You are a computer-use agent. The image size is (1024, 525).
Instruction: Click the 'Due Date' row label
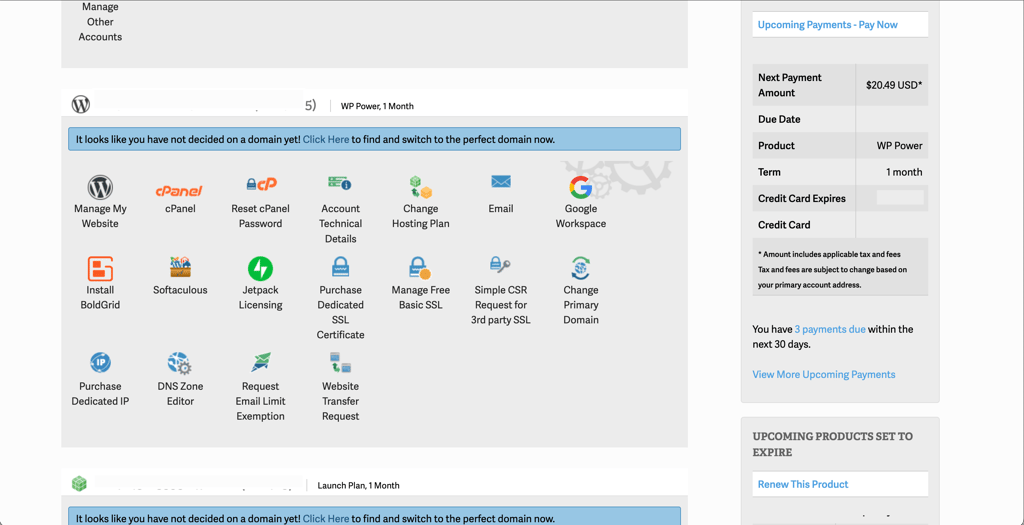(x=779, y=119)
